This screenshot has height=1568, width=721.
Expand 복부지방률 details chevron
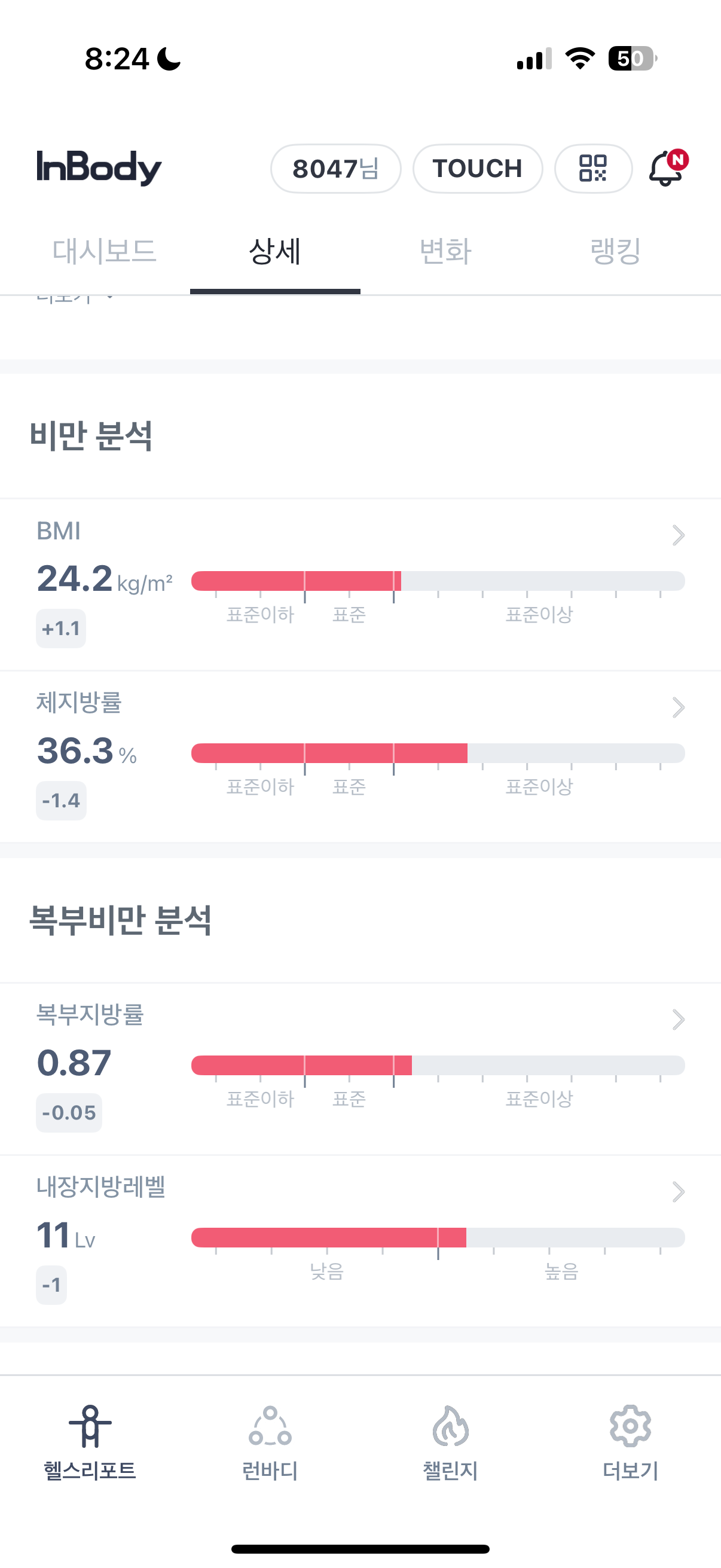pos(679,1020)
